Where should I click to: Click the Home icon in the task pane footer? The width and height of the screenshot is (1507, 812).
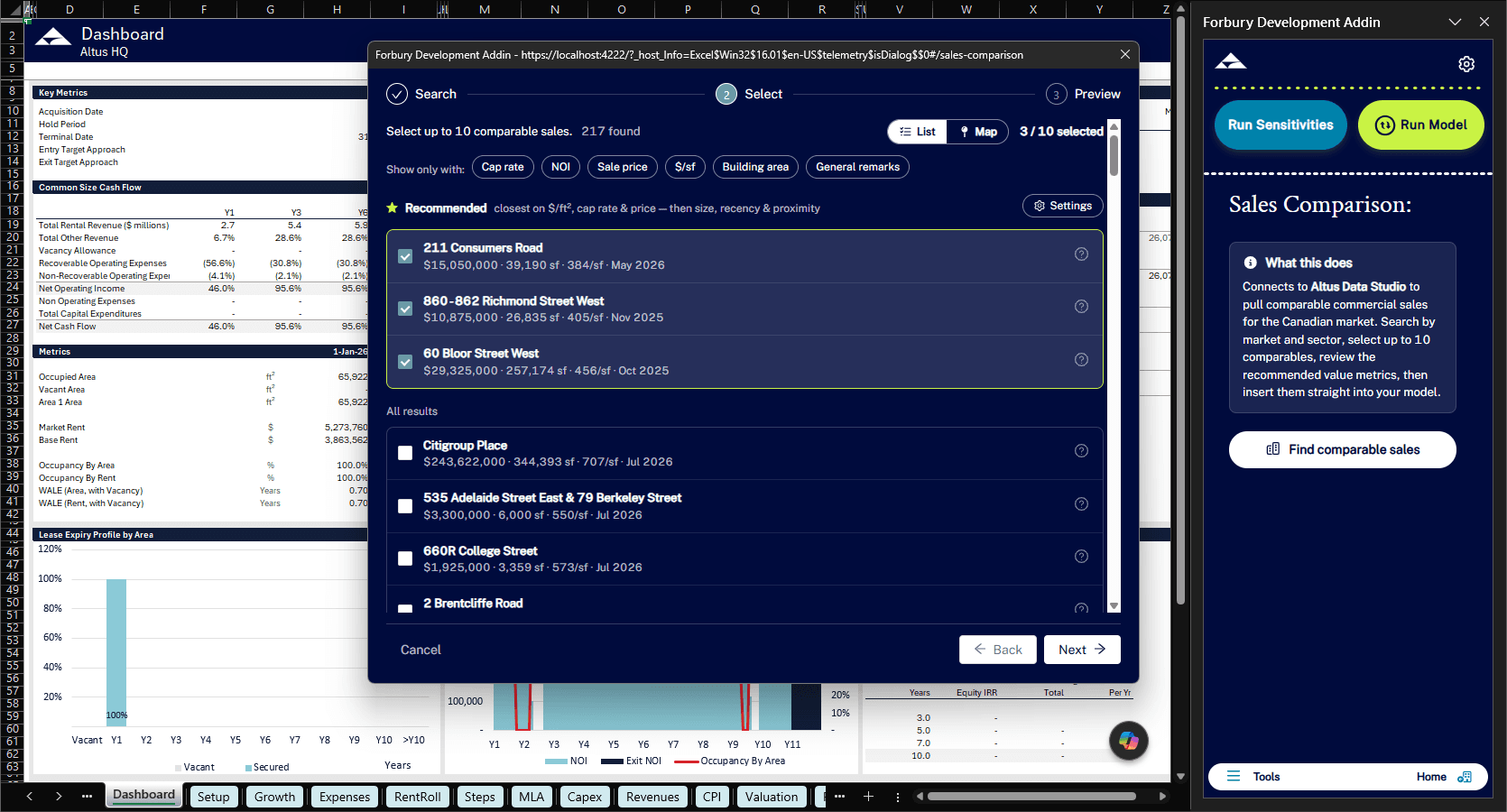pos(1465,777)
